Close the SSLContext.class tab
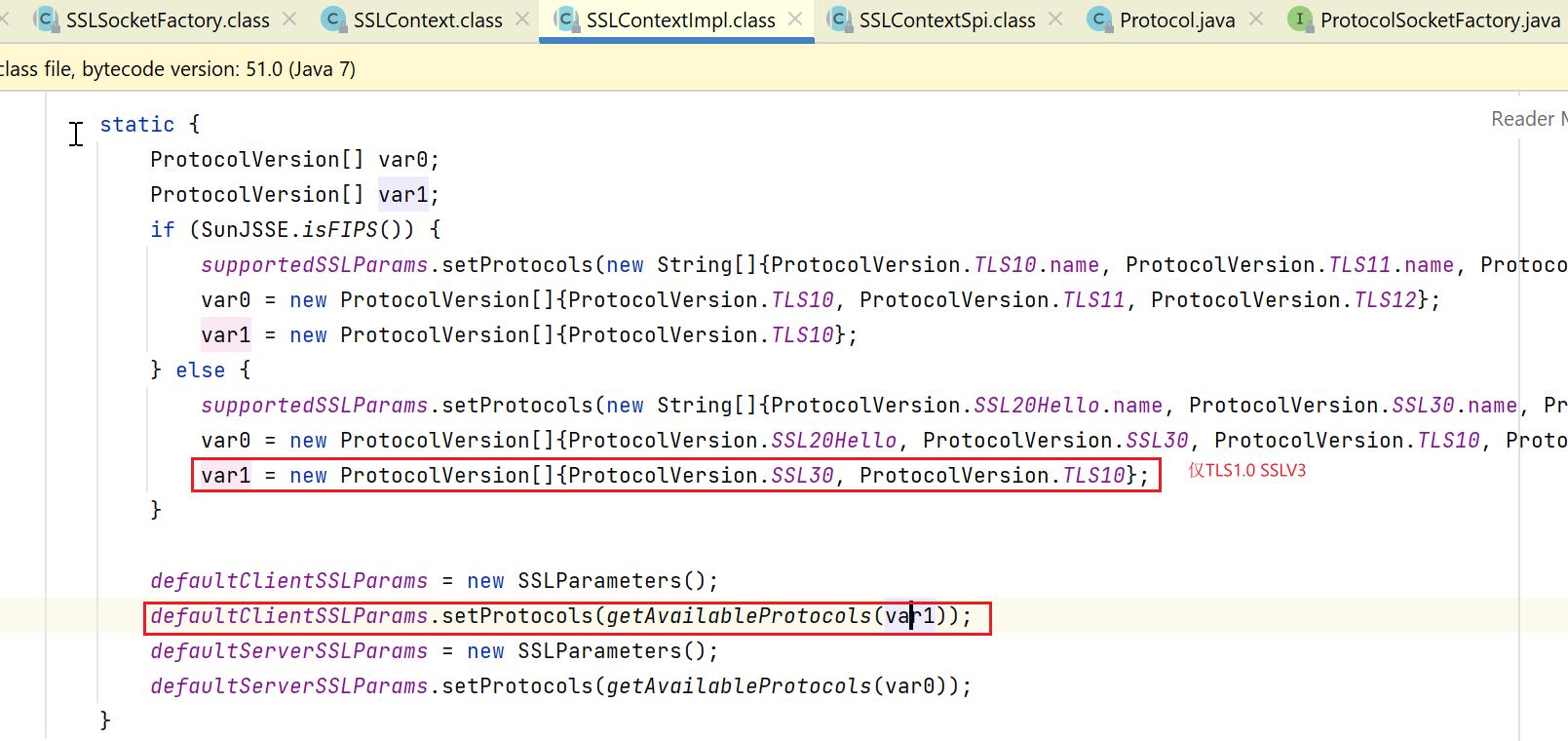This screenshot has width=1568, height=741. point(522,19)
